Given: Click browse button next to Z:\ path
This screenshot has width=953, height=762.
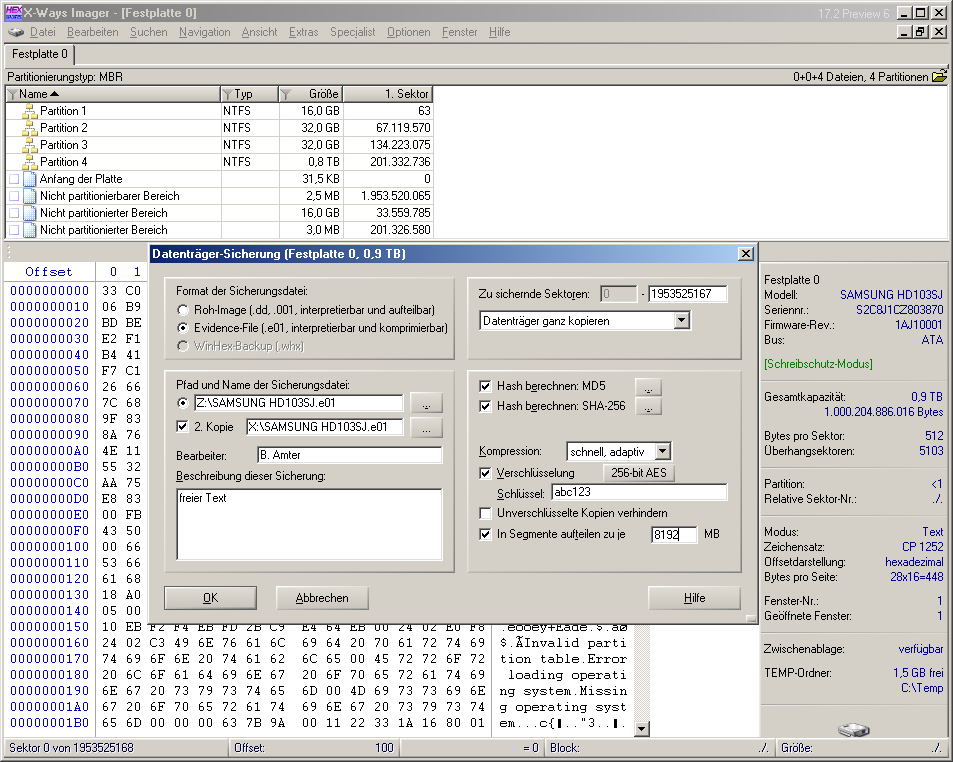Looking at the screenshot, I should (x=427, y=403).
